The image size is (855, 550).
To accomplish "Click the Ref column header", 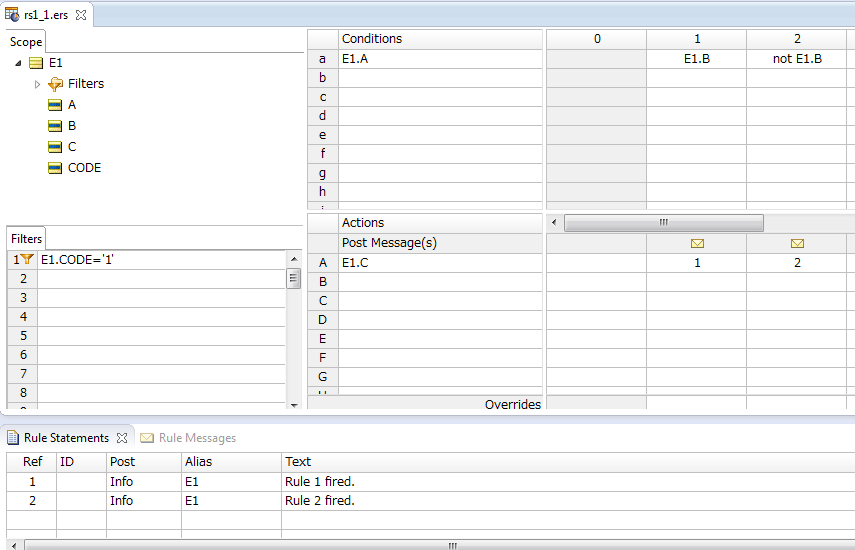I will pos(32,462).
